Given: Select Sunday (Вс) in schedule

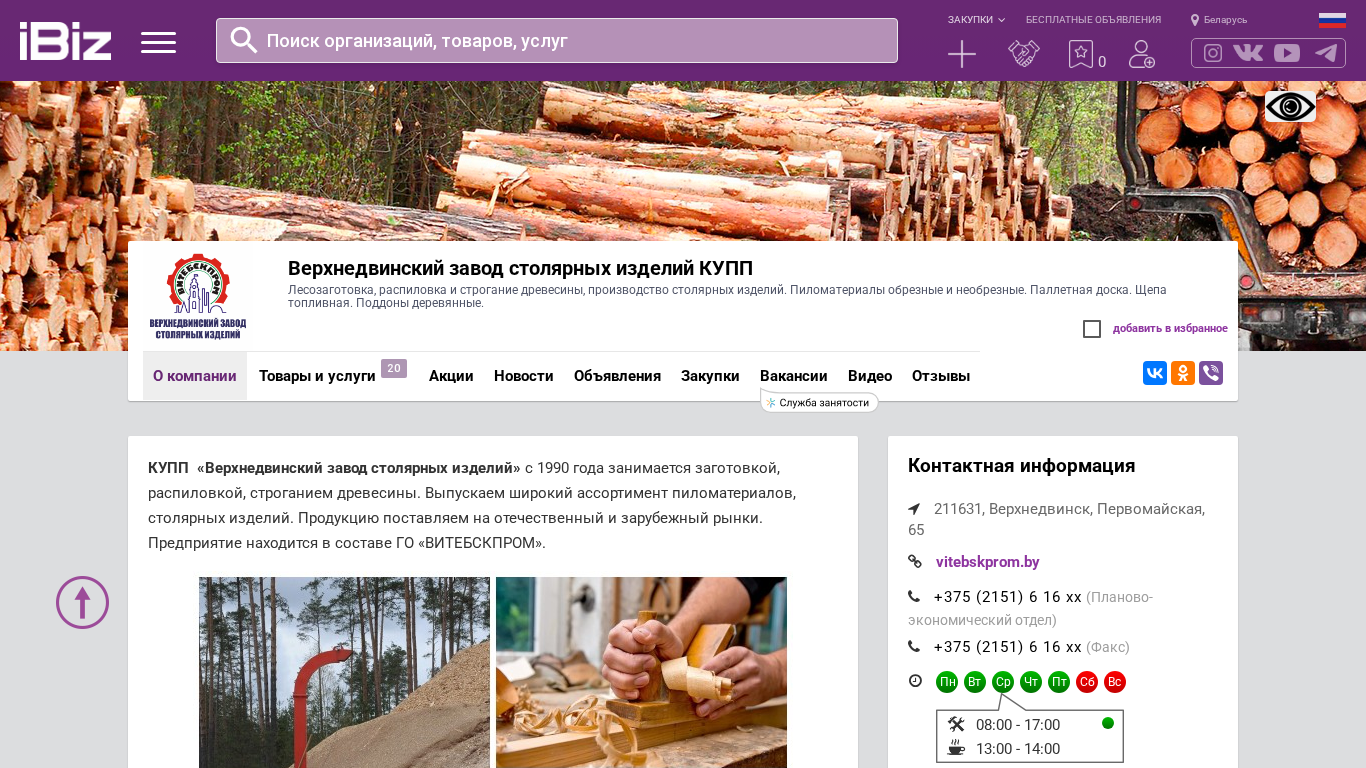Looking at the screenshot, I should [x=1115, y=682].
